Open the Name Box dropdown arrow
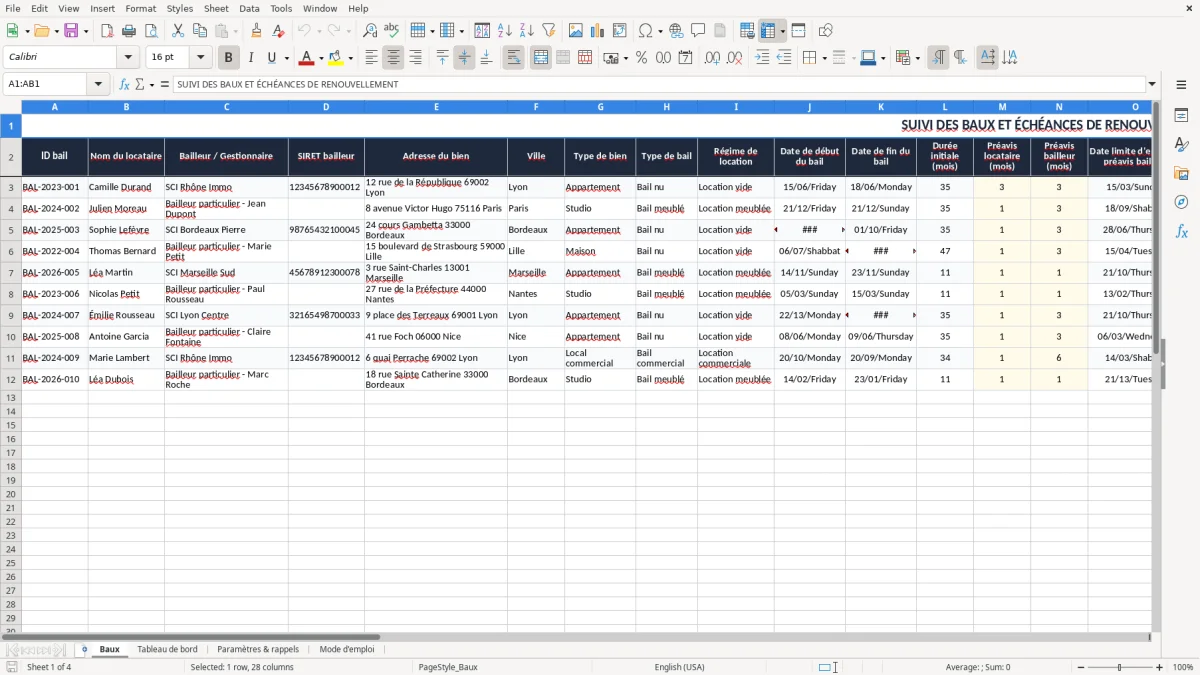Screen dimensions: 1200x675 point(99,84)
